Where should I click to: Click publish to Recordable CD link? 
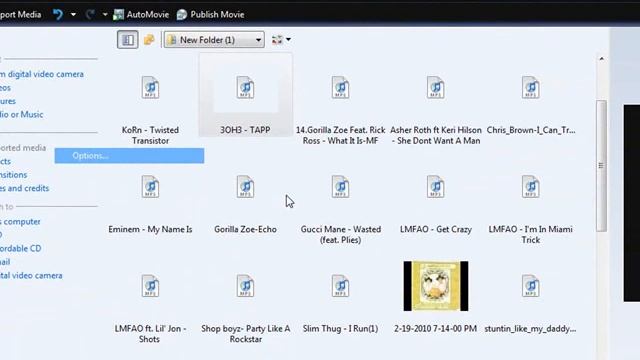click(x=21, y=249)
